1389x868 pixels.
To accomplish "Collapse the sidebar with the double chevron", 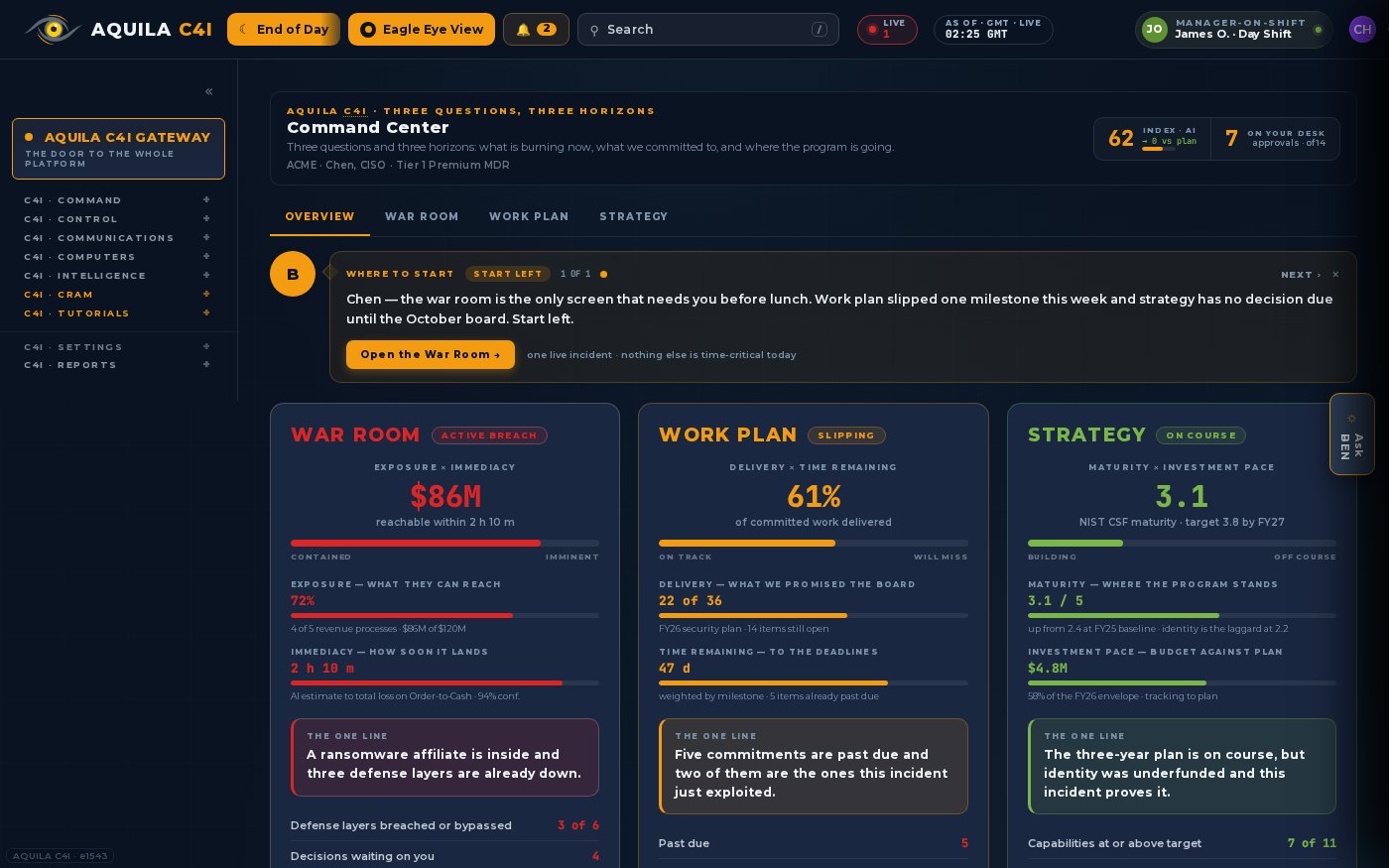I will click(x=208, y=91).
